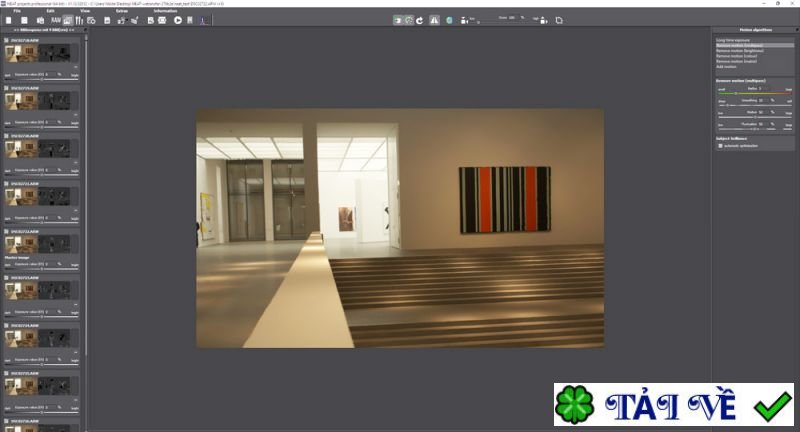This screenshot has width=800, height=432.
Task: Select the first image's colour thumbnail
Action: (x=21, y=53)
